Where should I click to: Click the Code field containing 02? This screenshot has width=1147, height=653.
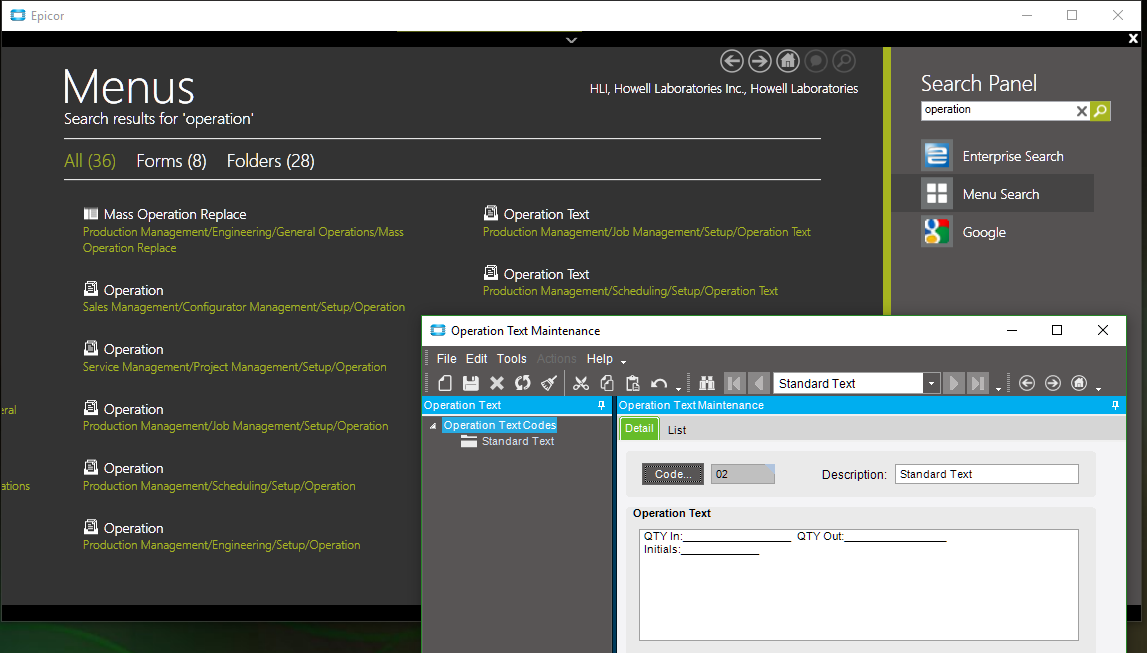(x=742, y=474)
